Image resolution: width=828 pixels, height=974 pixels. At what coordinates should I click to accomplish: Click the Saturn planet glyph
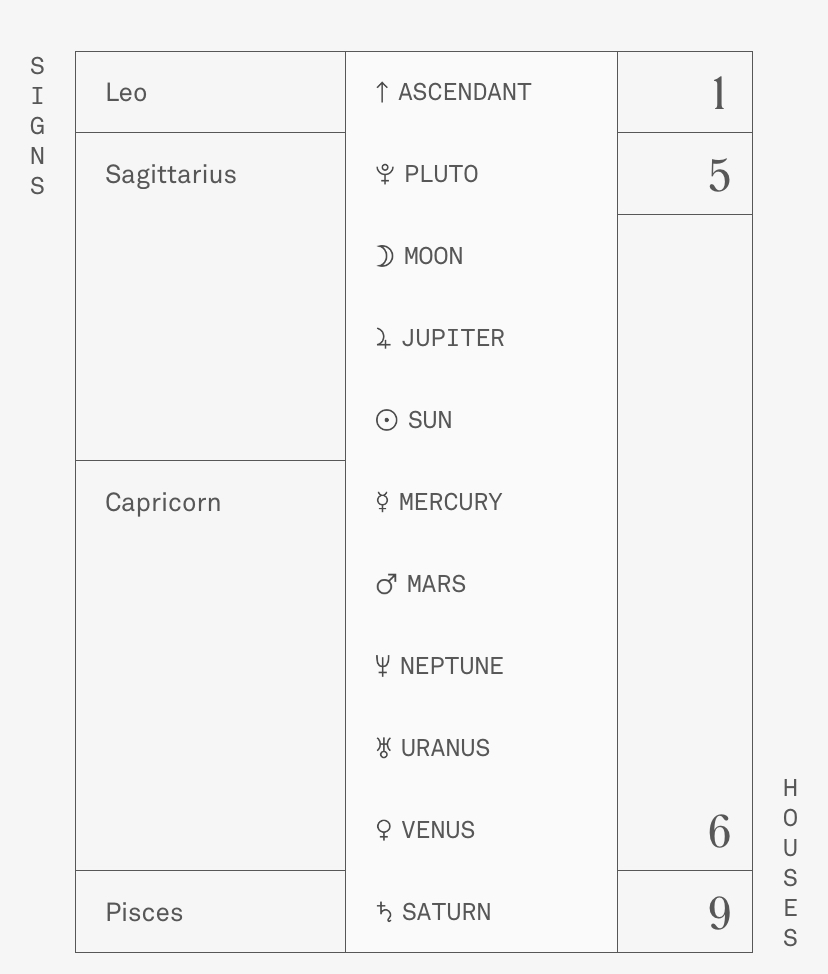pyautogui.click(x=384, y=912)
